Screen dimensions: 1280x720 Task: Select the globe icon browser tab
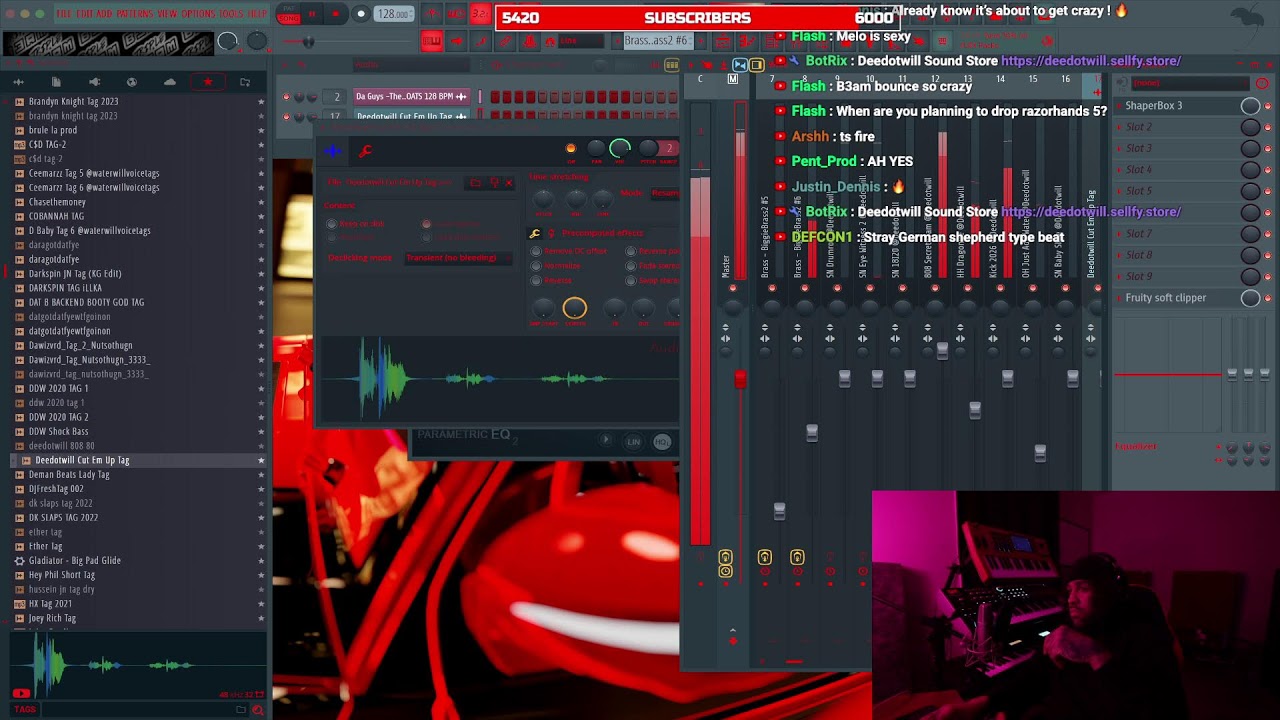(131, 82)
